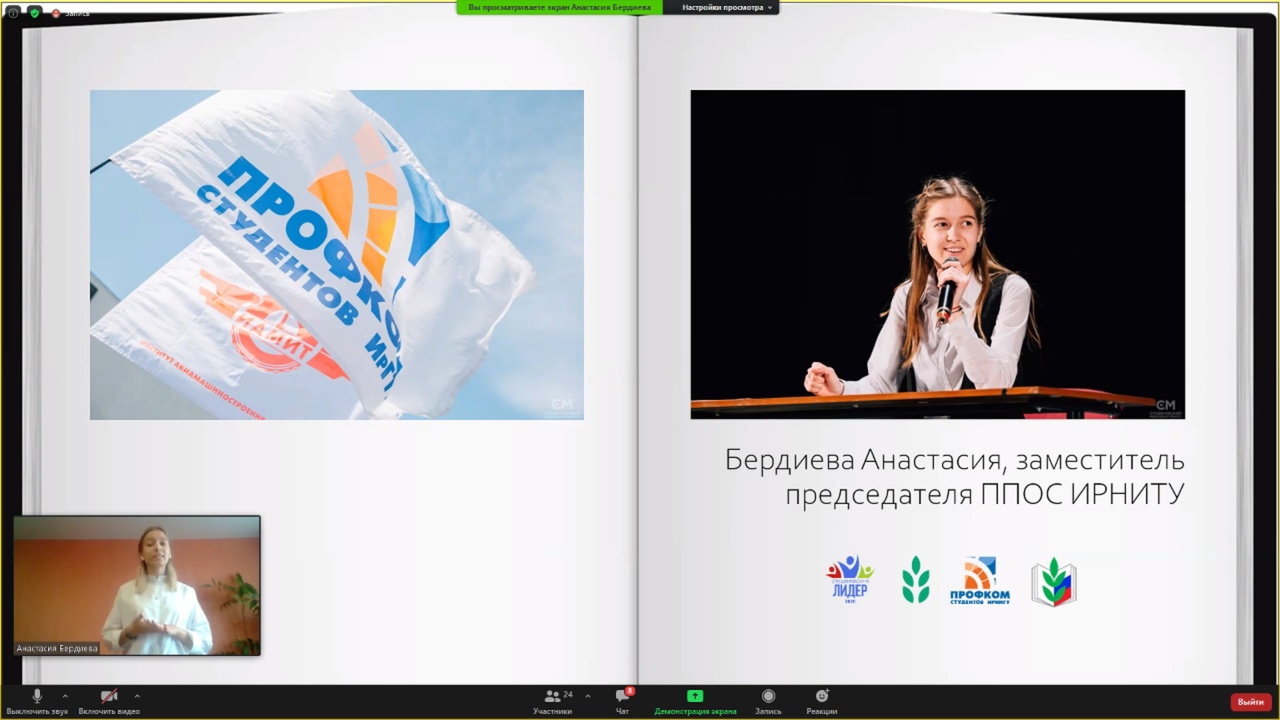The image size is (1280, 720).
Task: Click the green wheat-ear logo
Action: pyautogui.click(x=915, y=580)
